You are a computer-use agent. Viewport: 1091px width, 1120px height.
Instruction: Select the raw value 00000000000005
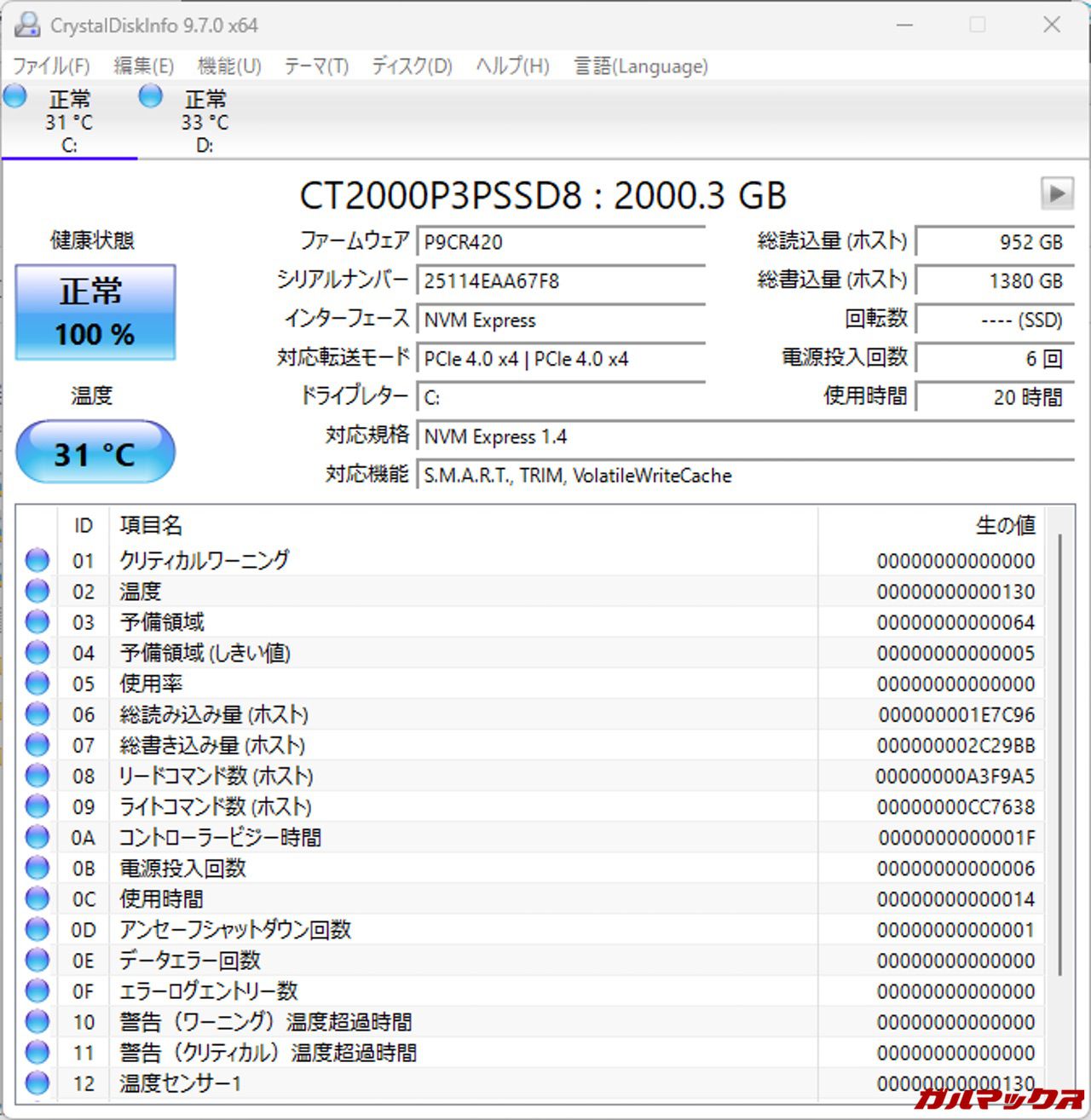tap(956, 653)
